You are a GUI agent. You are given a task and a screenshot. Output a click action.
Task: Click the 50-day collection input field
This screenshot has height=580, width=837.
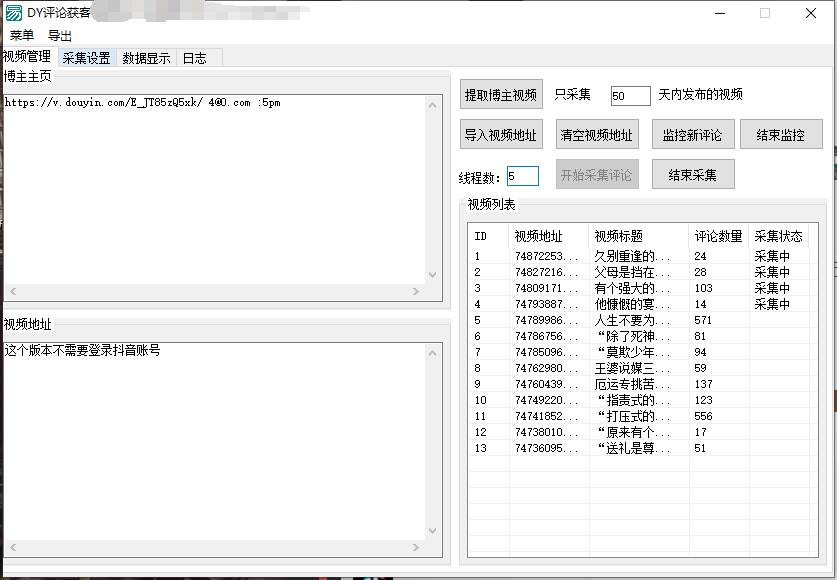click(x=629, y=96)
